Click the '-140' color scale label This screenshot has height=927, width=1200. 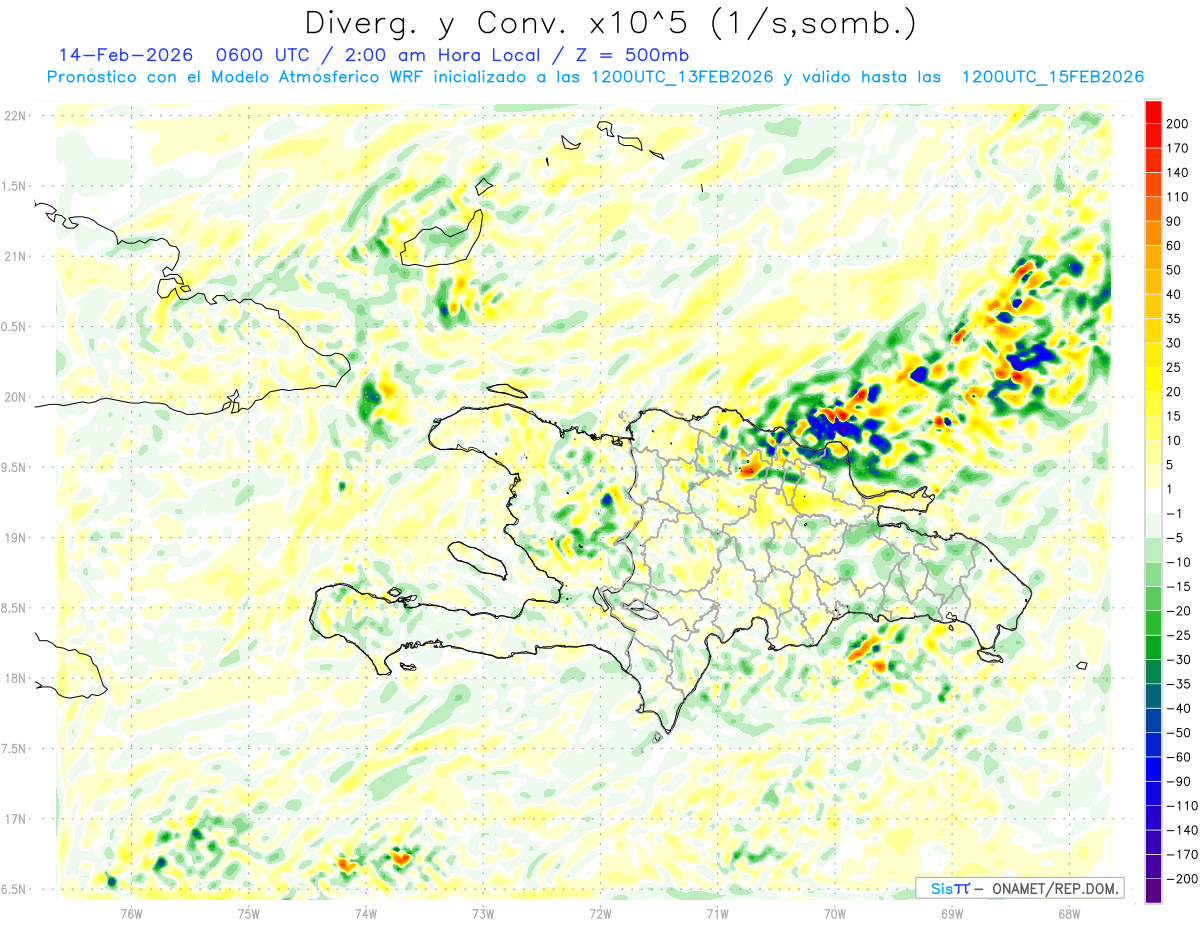click(x=1183, y=830)
